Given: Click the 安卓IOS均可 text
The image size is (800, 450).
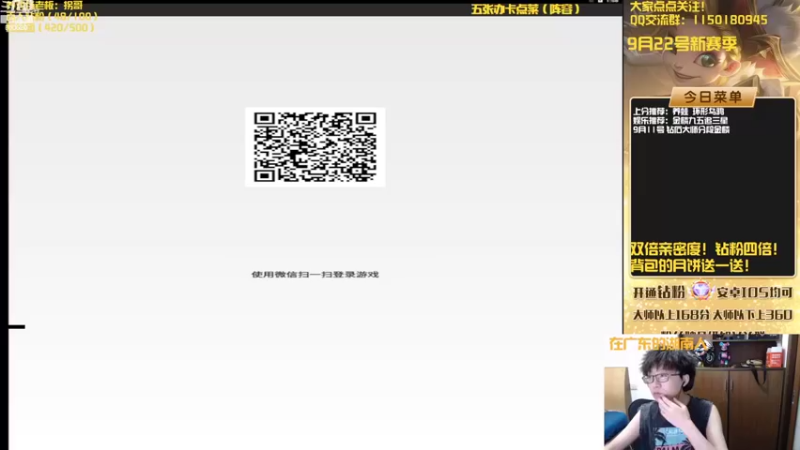Looking at the screenshot, I should click(755, 292).
